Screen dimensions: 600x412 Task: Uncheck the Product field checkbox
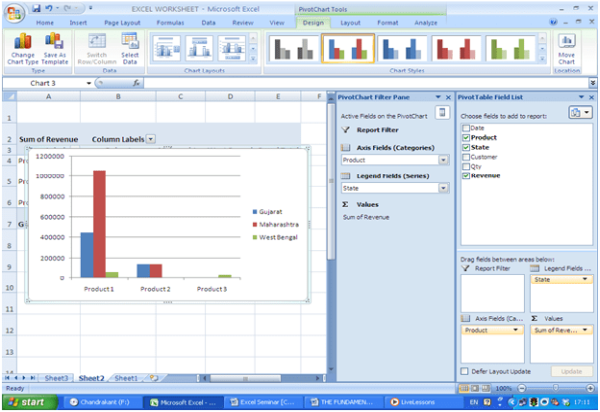click(466, 137)
